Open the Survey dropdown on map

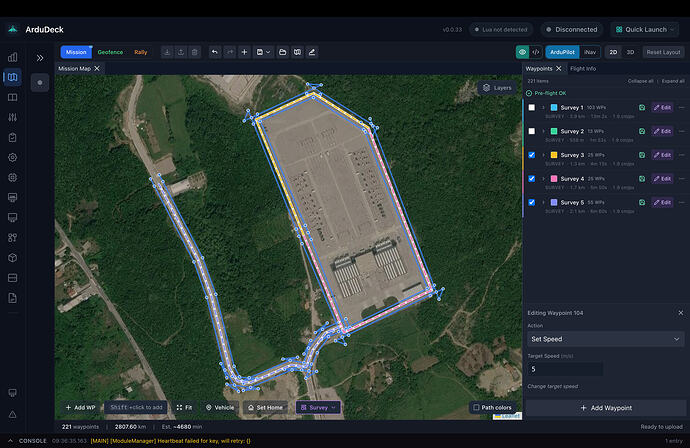click(318, 408)
